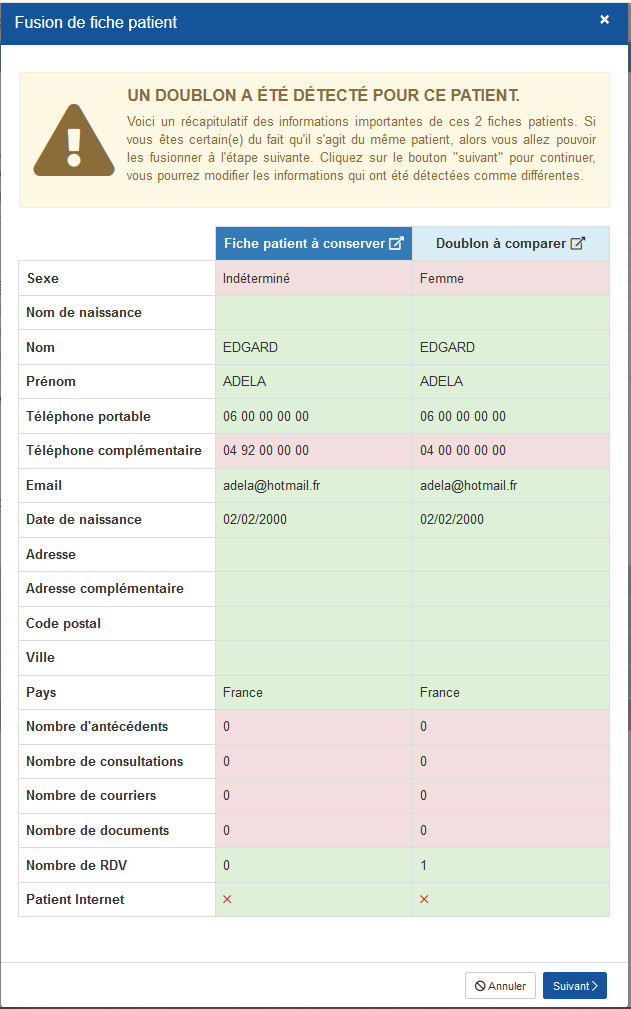Click the Nom de naissance label
The height and width of the screenshot is (1009, 631).
tap(84, 313)
